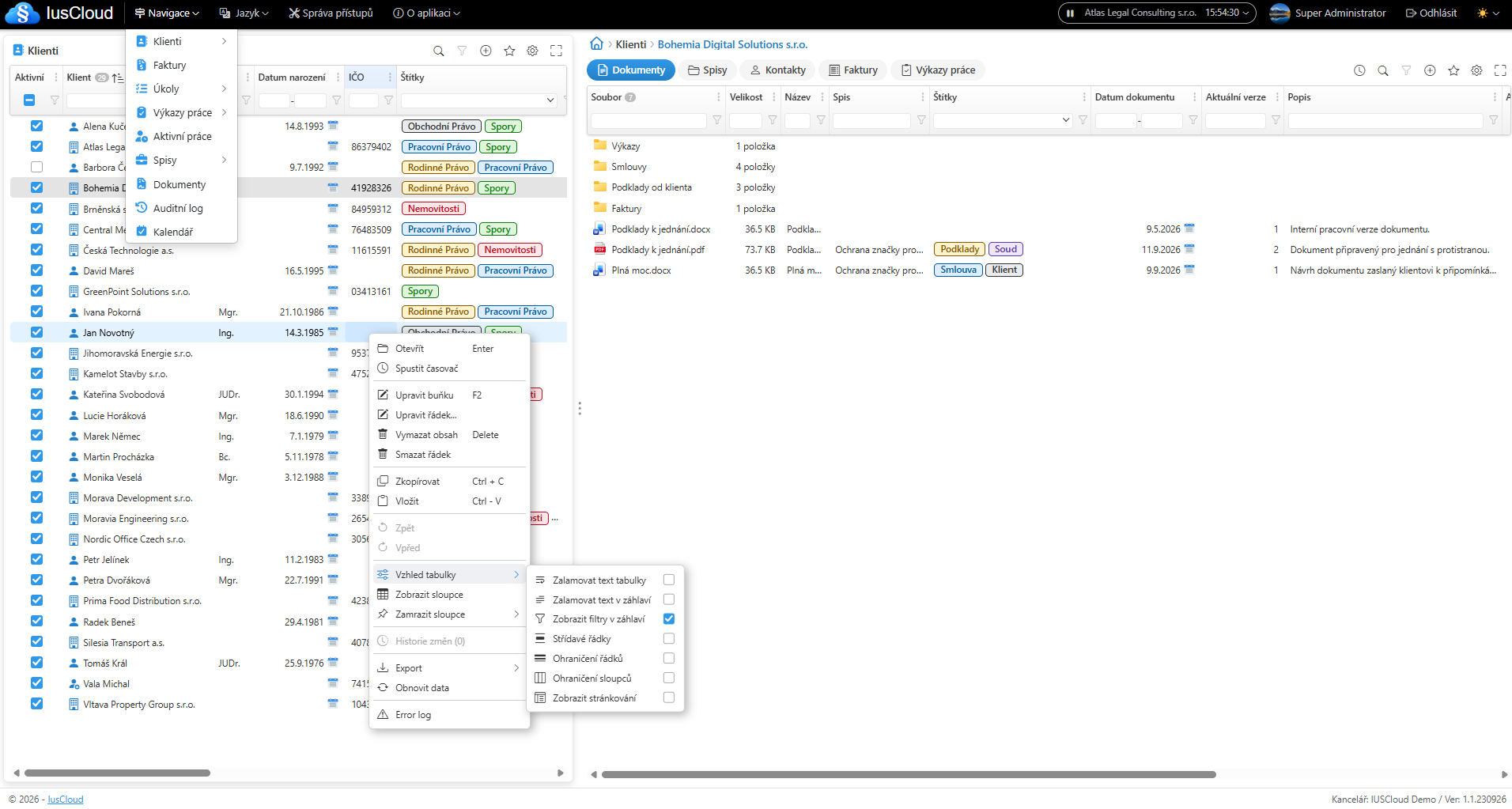1512x809 pixels.
Task: Click documents panel horizontal scrollbar
Action: coord(909,774)
